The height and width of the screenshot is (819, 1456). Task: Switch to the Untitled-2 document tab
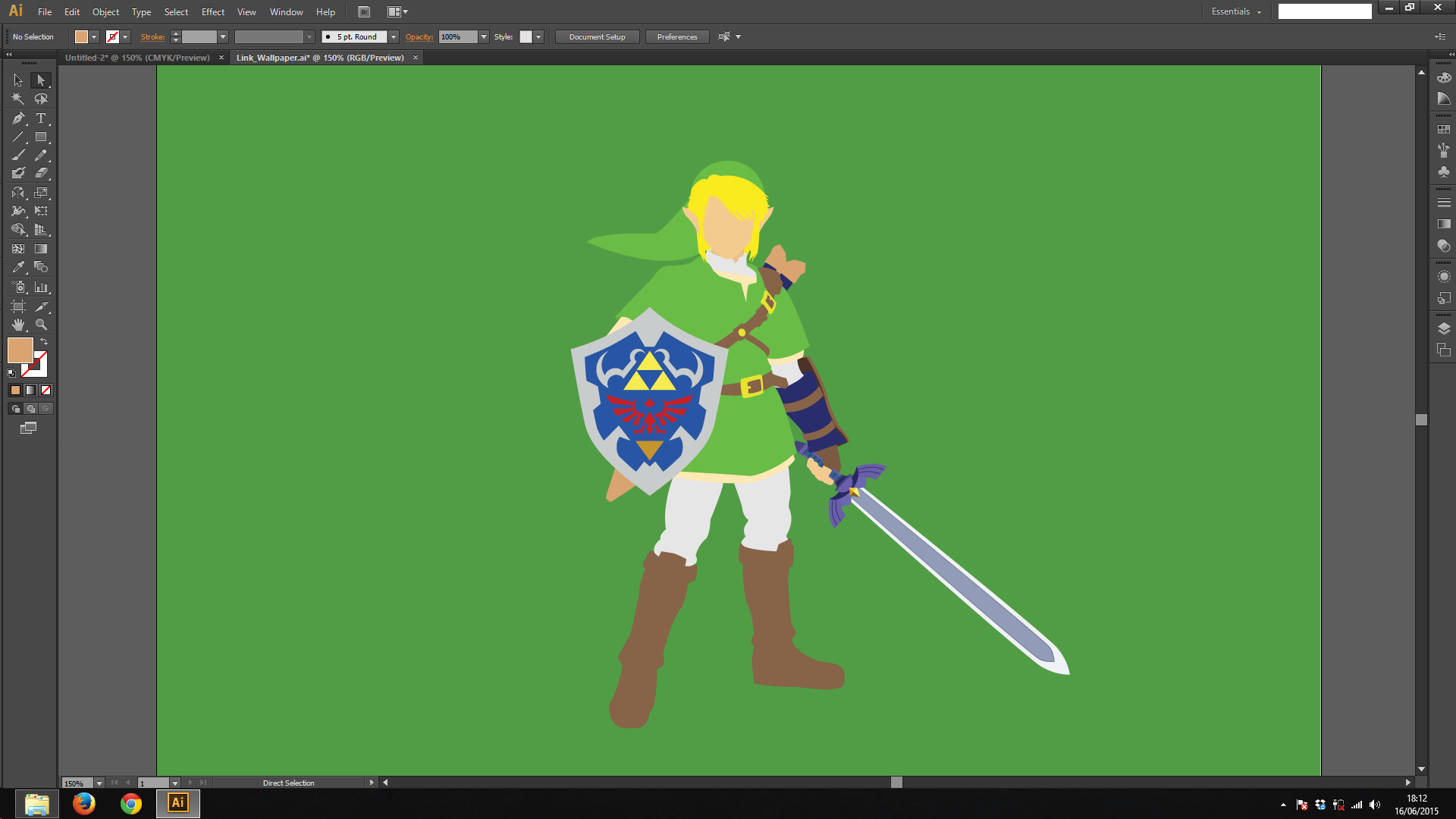click(x=137, y=58)
